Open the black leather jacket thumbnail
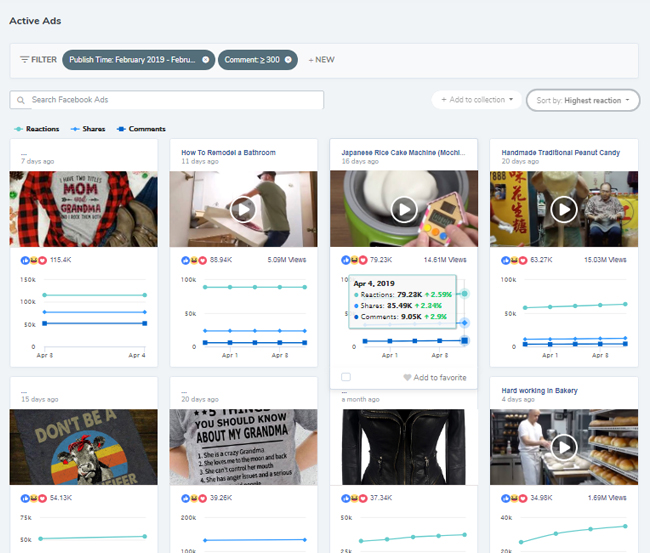Image resolution: width=650 pixels, height=553 pixels. click(404, 447)
